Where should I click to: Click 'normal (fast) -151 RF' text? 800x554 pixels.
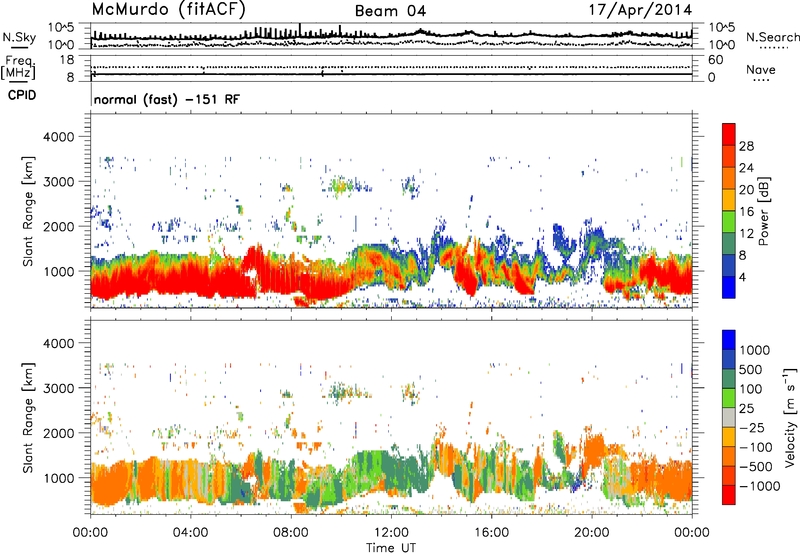pos(166,99)
